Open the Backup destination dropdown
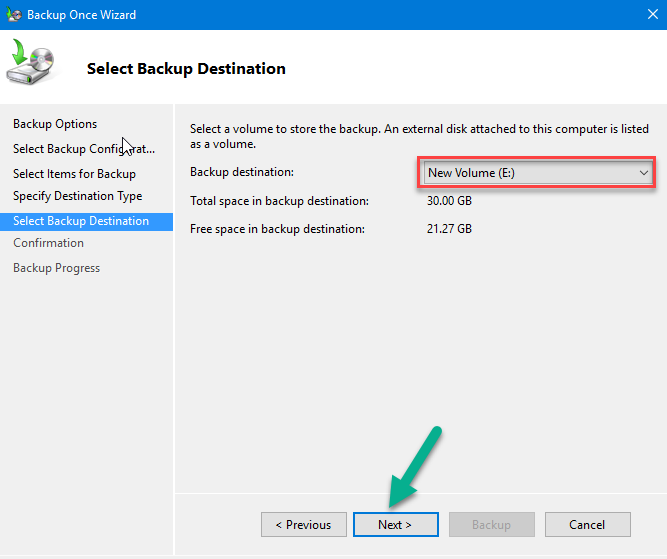Viewport: 667px width, 559px height. 538,173
